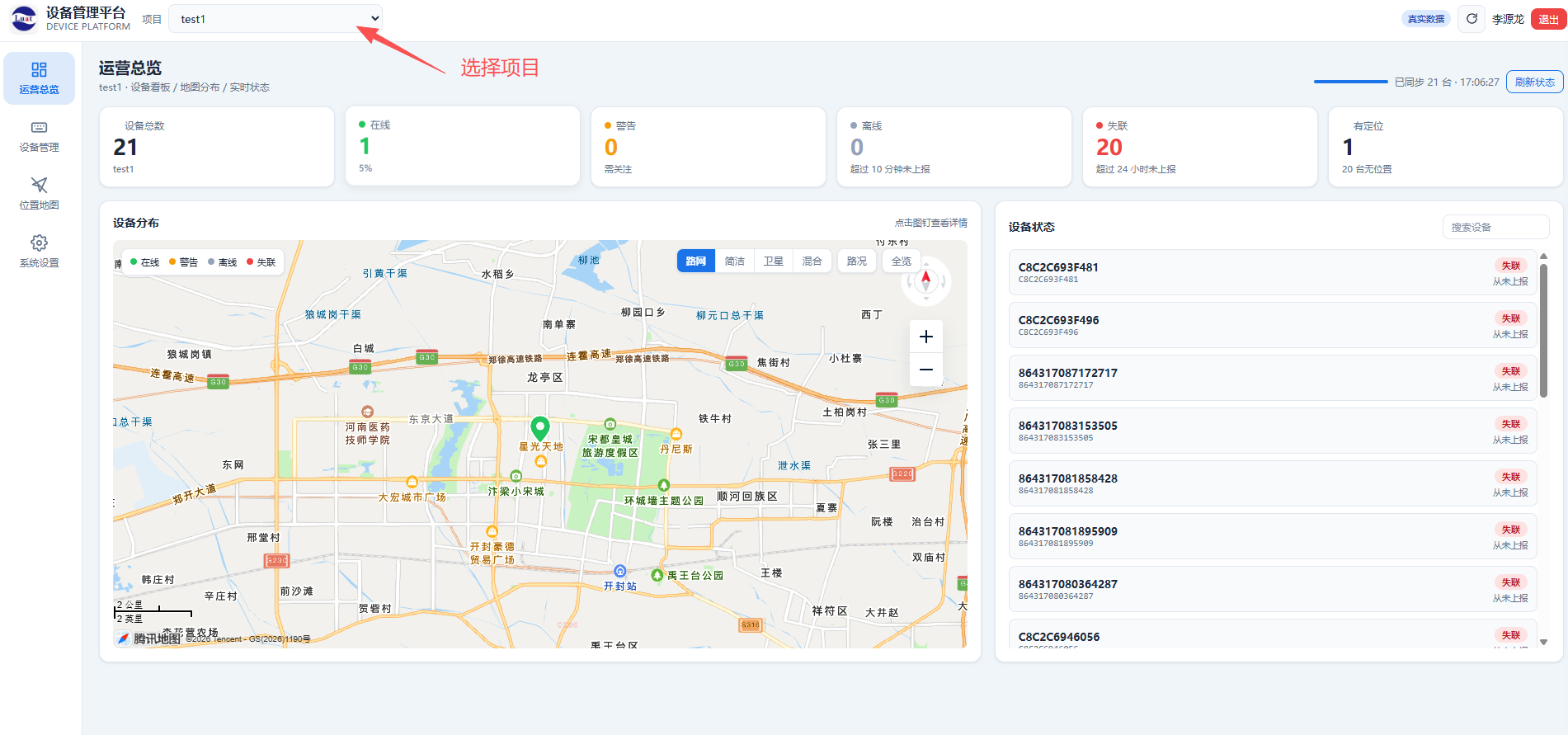Click the 设备总数 card showing 21
Screen dimensions: 1568x735
[x=217, y=147]
